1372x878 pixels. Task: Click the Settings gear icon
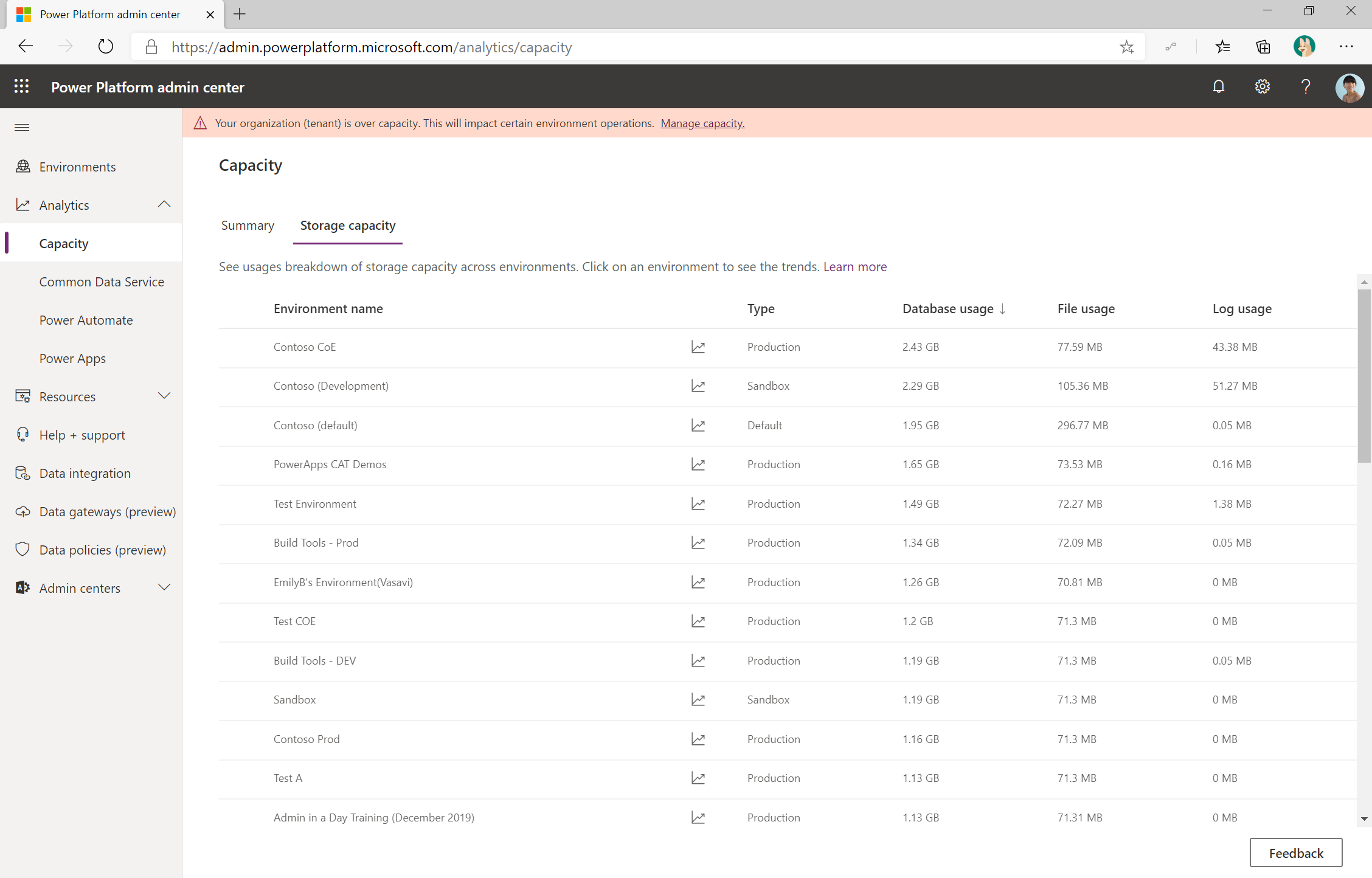1262,88
